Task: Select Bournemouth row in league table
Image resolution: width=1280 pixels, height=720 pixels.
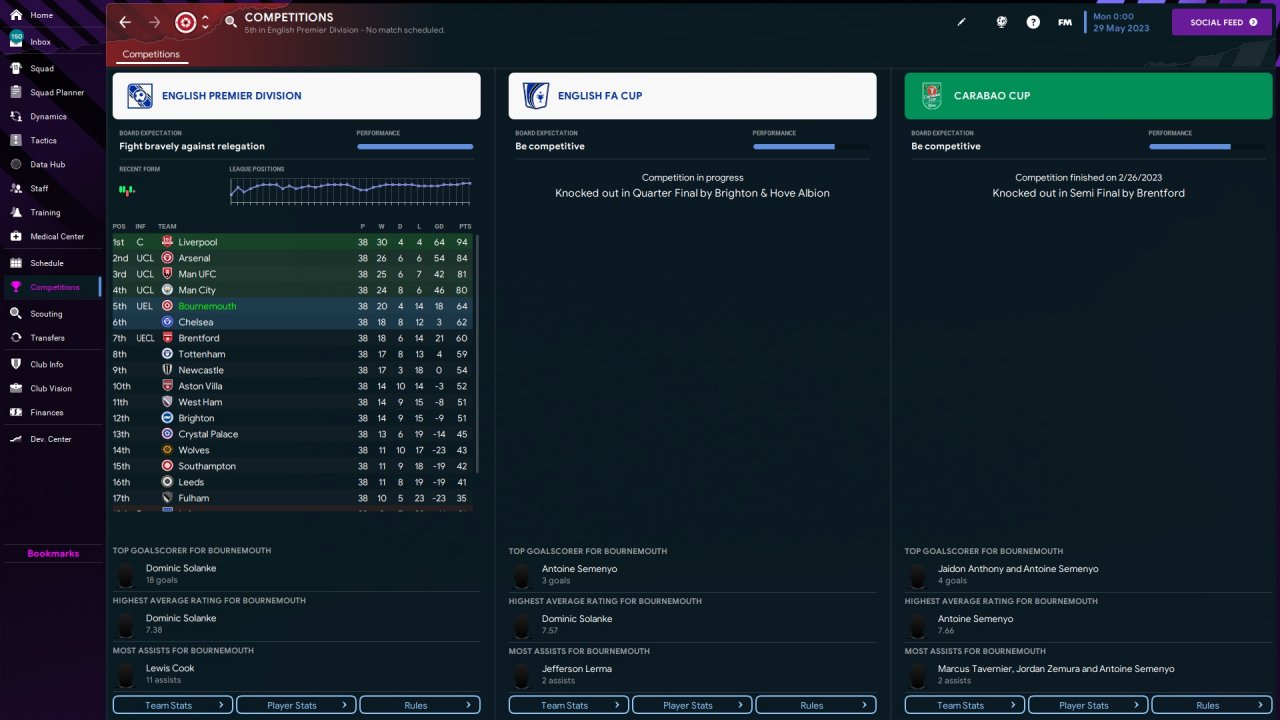Action: click(x=292, y=306)
